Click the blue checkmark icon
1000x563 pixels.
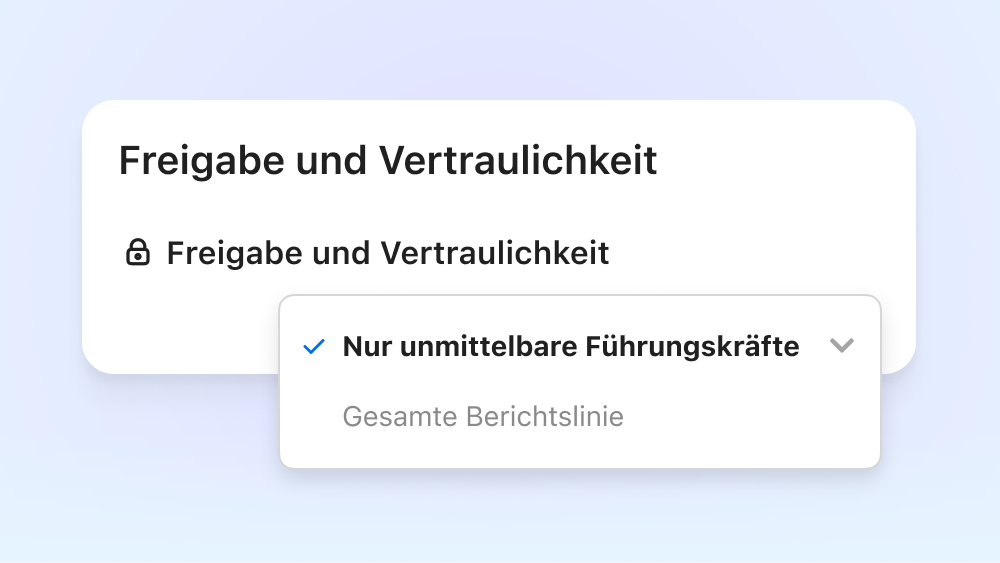314,347
